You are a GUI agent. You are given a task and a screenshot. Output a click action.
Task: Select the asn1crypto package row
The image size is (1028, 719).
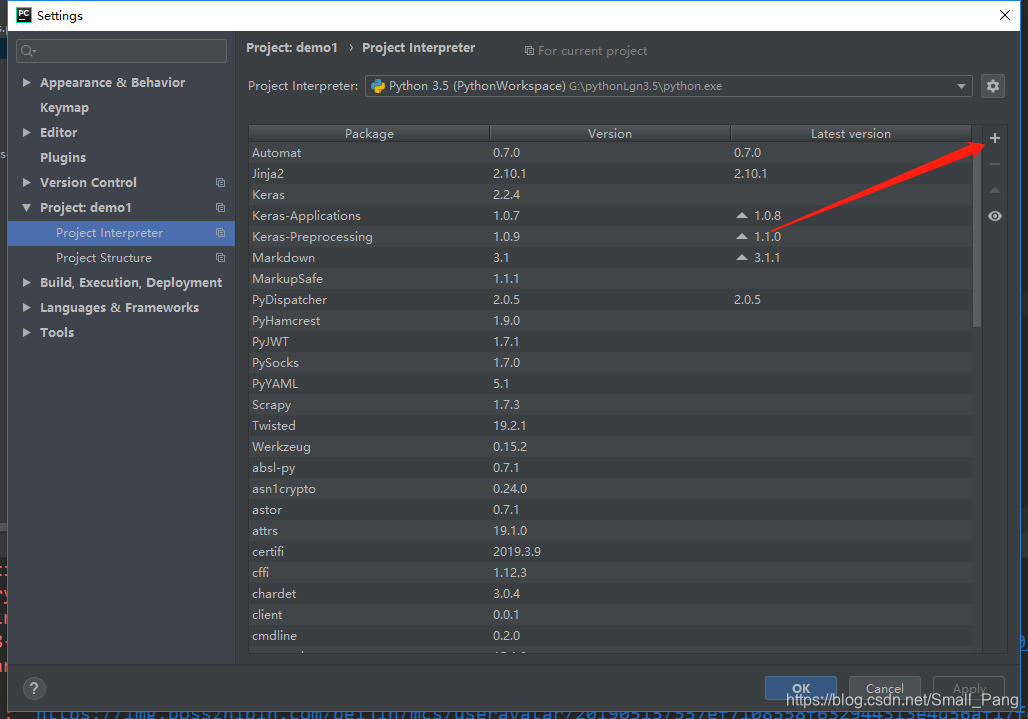610,488
